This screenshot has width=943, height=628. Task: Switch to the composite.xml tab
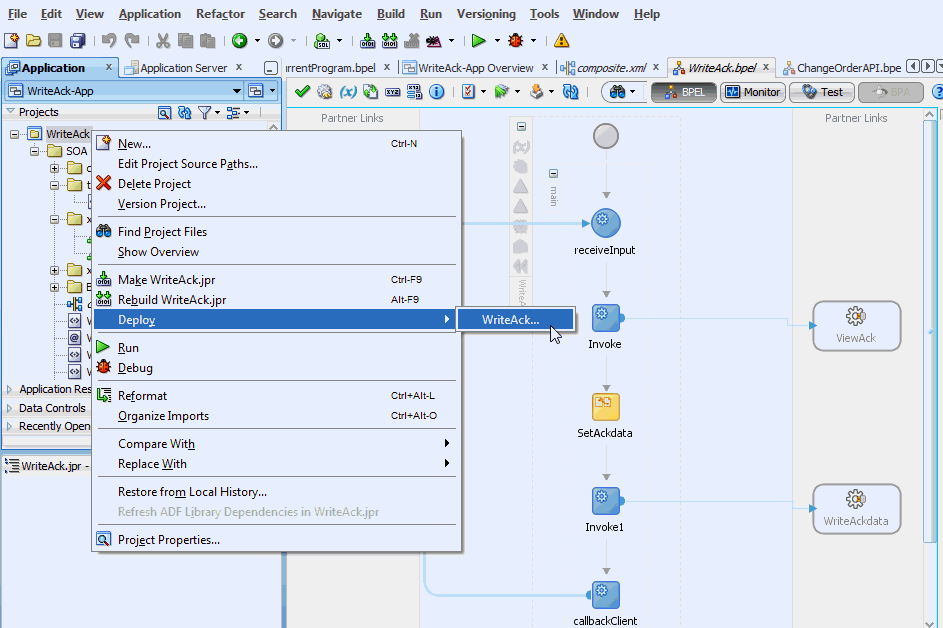[611, 68]
